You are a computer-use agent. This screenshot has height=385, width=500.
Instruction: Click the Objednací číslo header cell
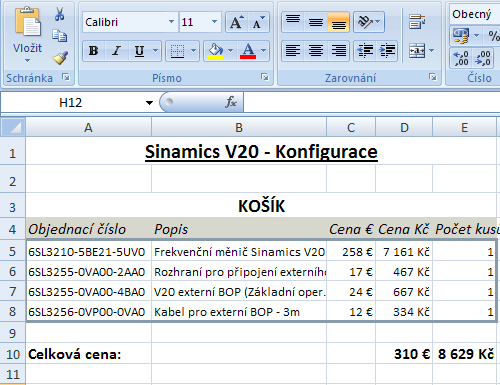click(x=88, y=229)
